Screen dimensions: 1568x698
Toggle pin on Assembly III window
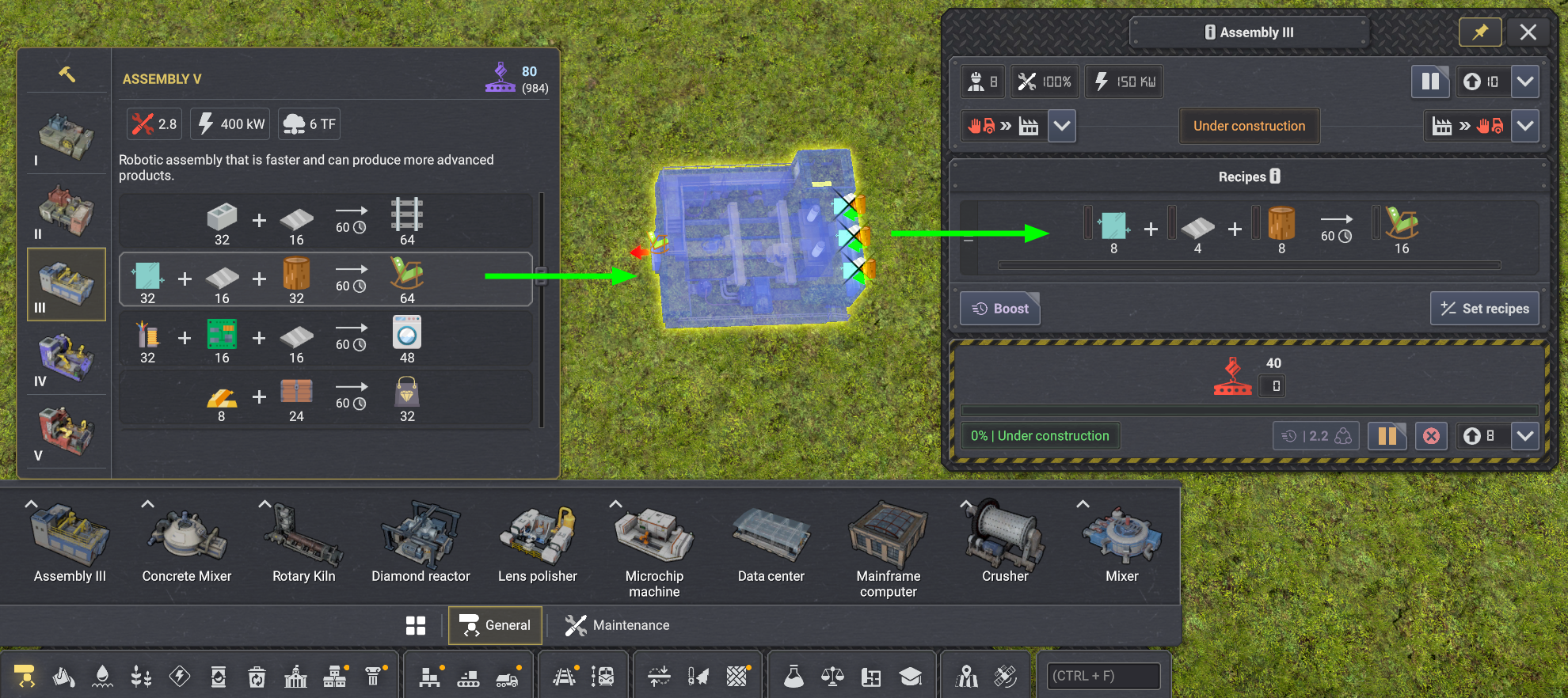pyautogui.click(x=1480, y=32)
